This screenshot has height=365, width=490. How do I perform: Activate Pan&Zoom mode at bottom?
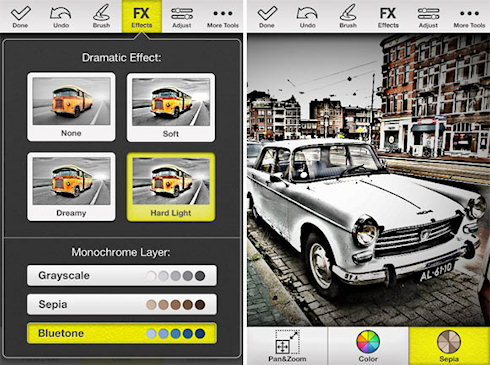(x=287, y=346)
